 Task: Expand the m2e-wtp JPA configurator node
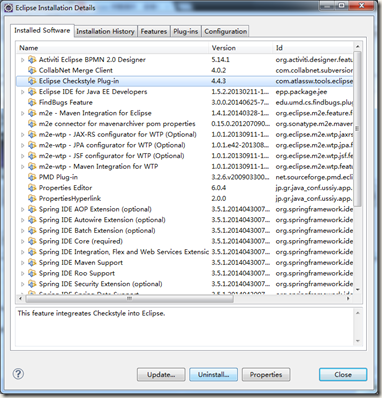point(23,145)
